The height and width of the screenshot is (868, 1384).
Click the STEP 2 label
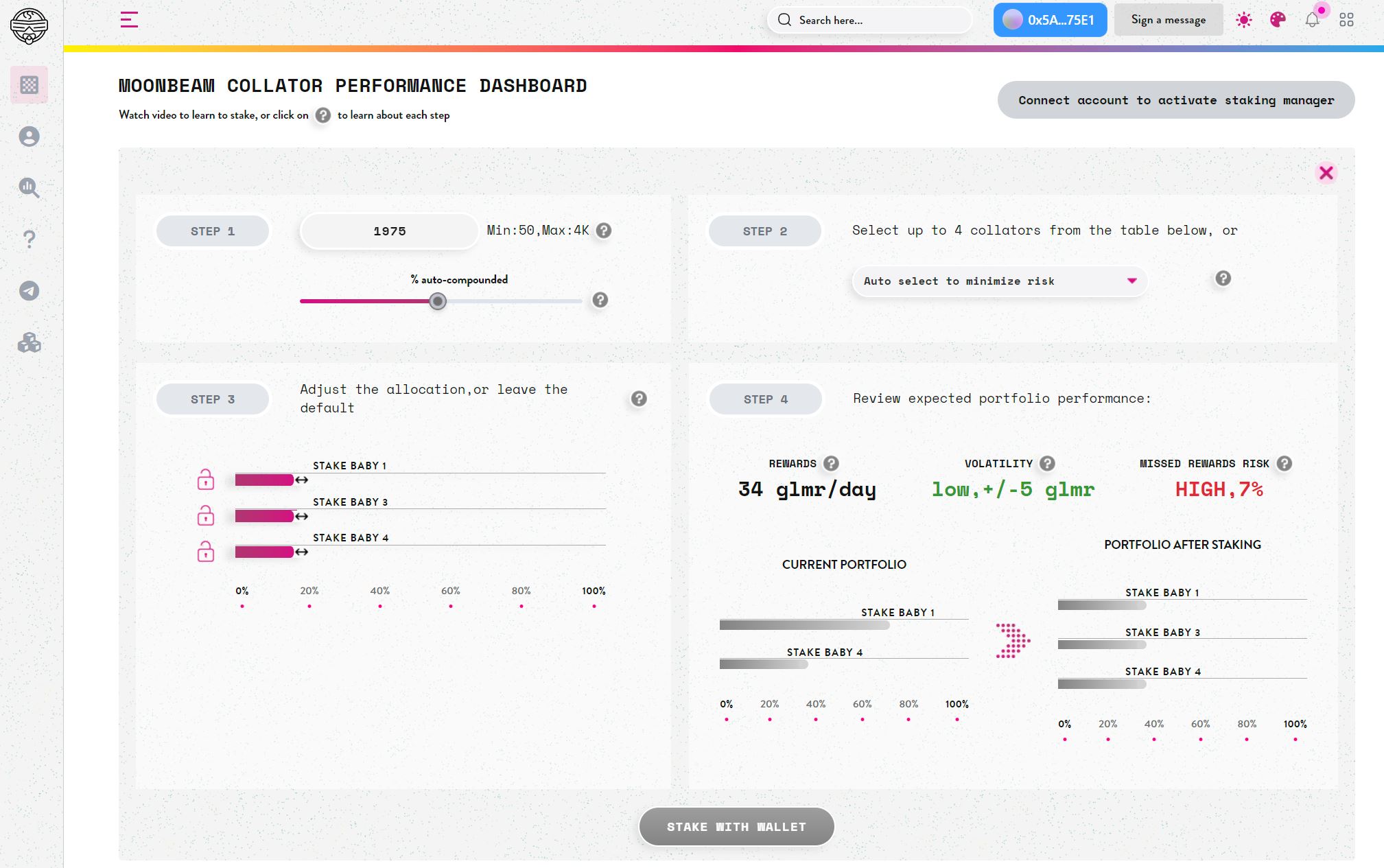pos(765,231)
